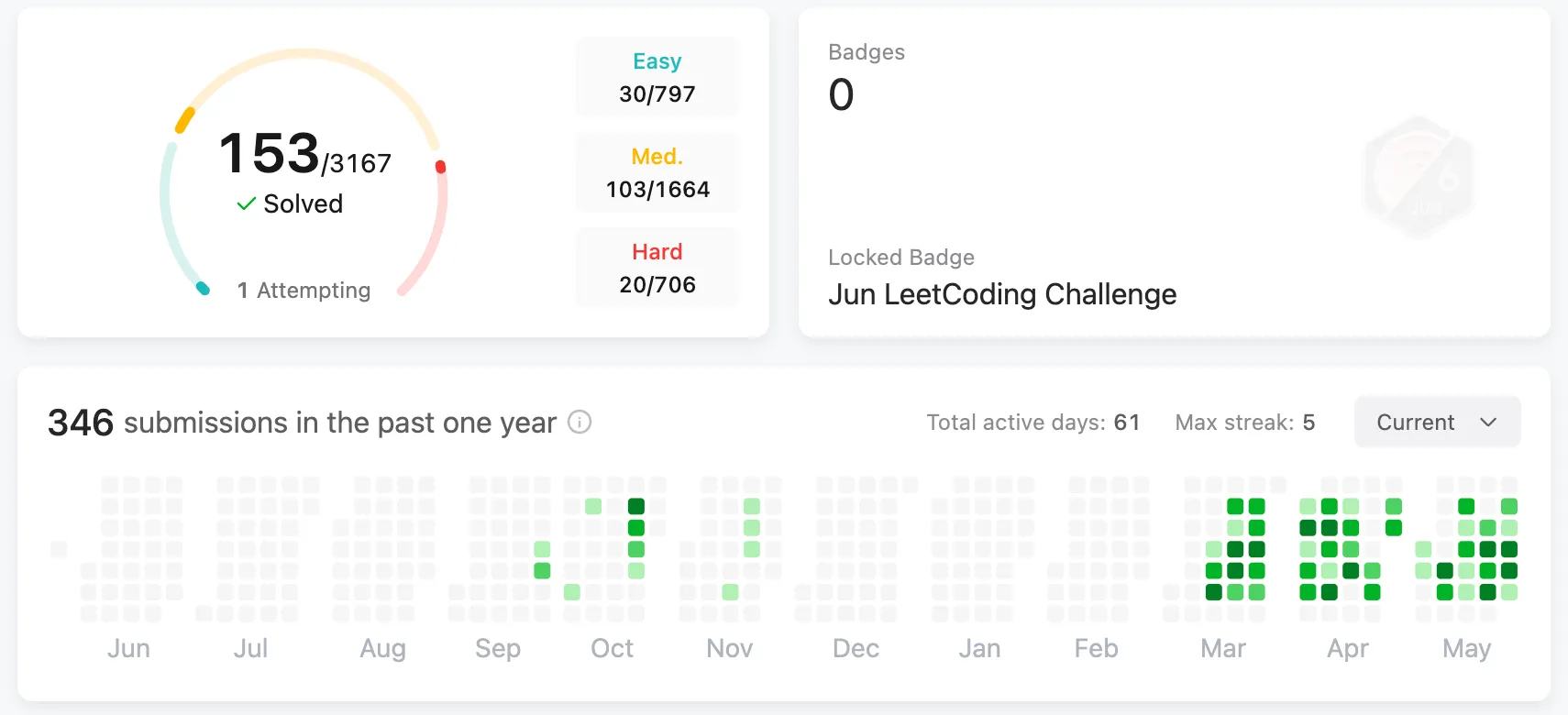Viewport: 1568px width, 715px height.
Task: Click the chevron arrow beside Current
Action: coord(1488,423)
